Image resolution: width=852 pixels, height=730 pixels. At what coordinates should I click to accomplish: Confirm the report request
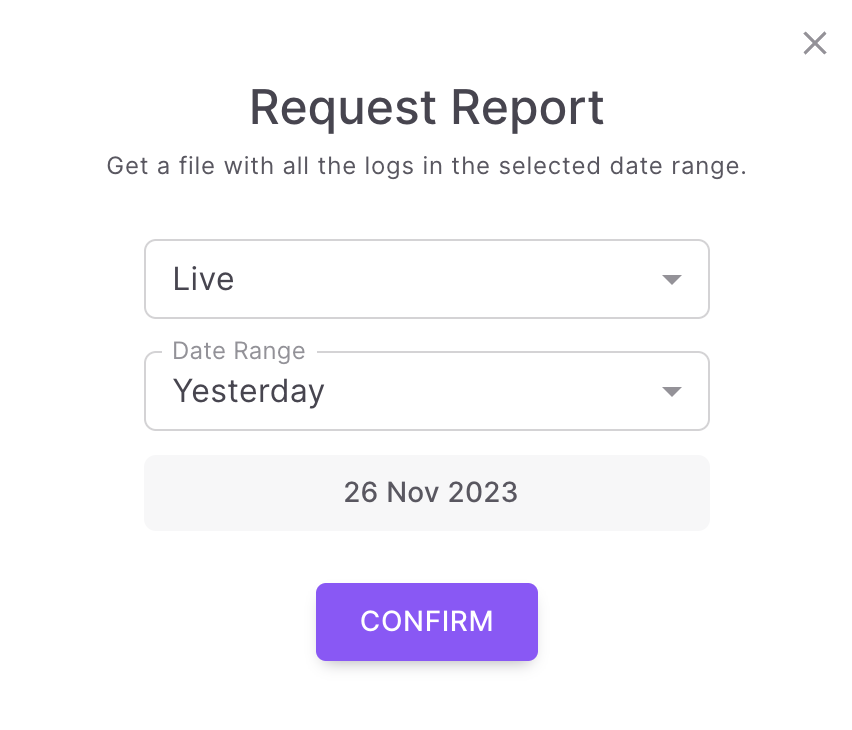[427, 622]
